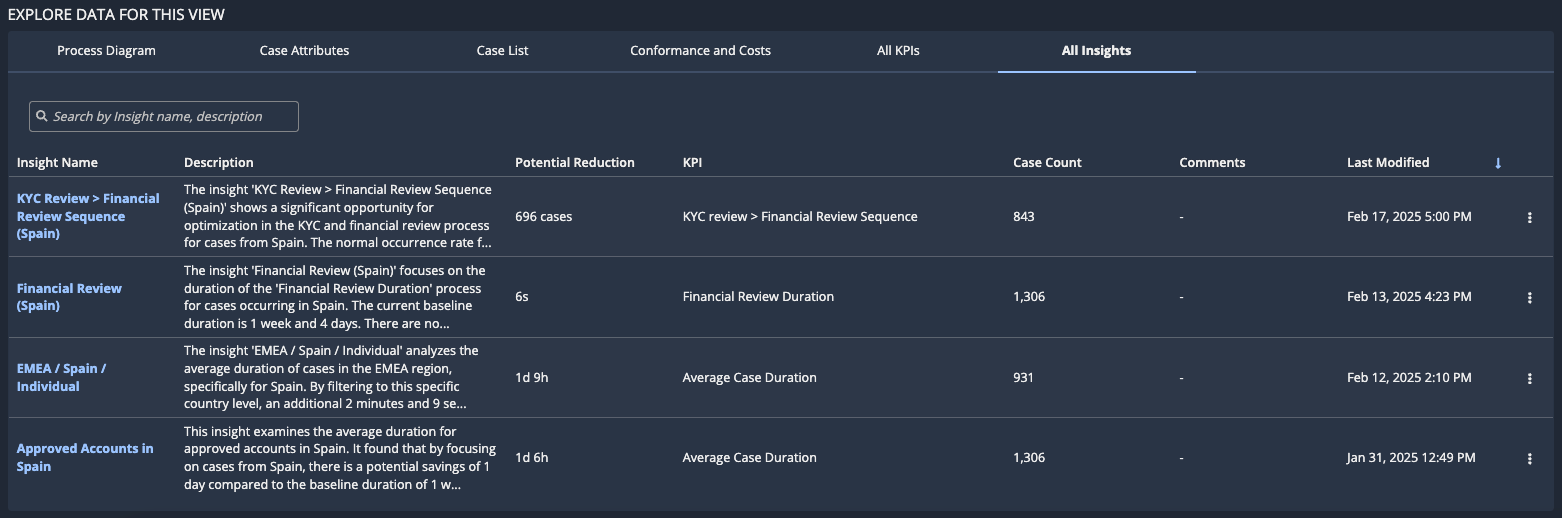
Task: Open KYC Review > Financial Review Sequence (Spain) insight
Action: coord(88,216)
